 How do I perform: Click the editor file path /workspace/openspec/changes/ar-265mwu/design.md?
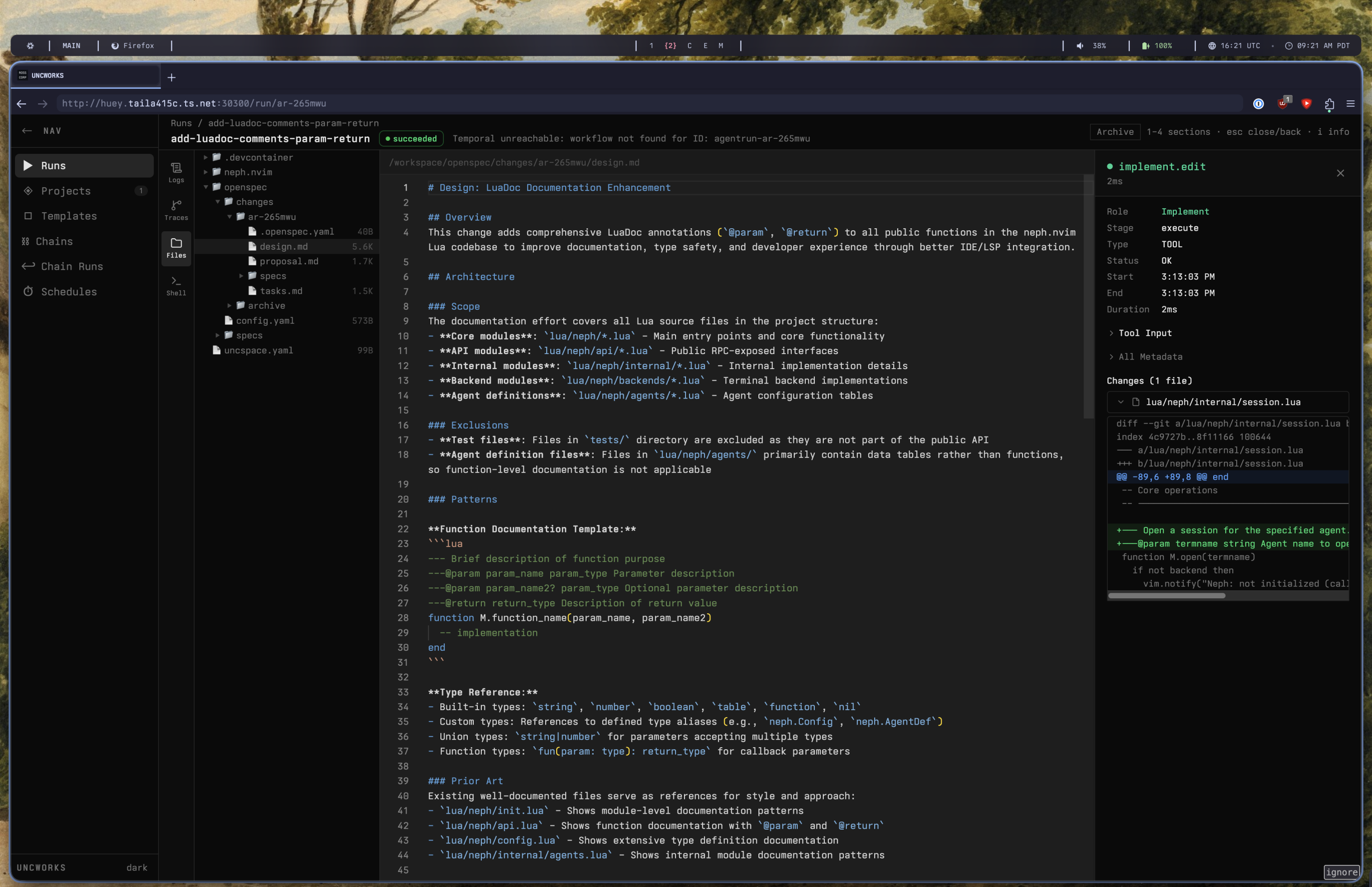pyautogui.click(x=514, y=162)
